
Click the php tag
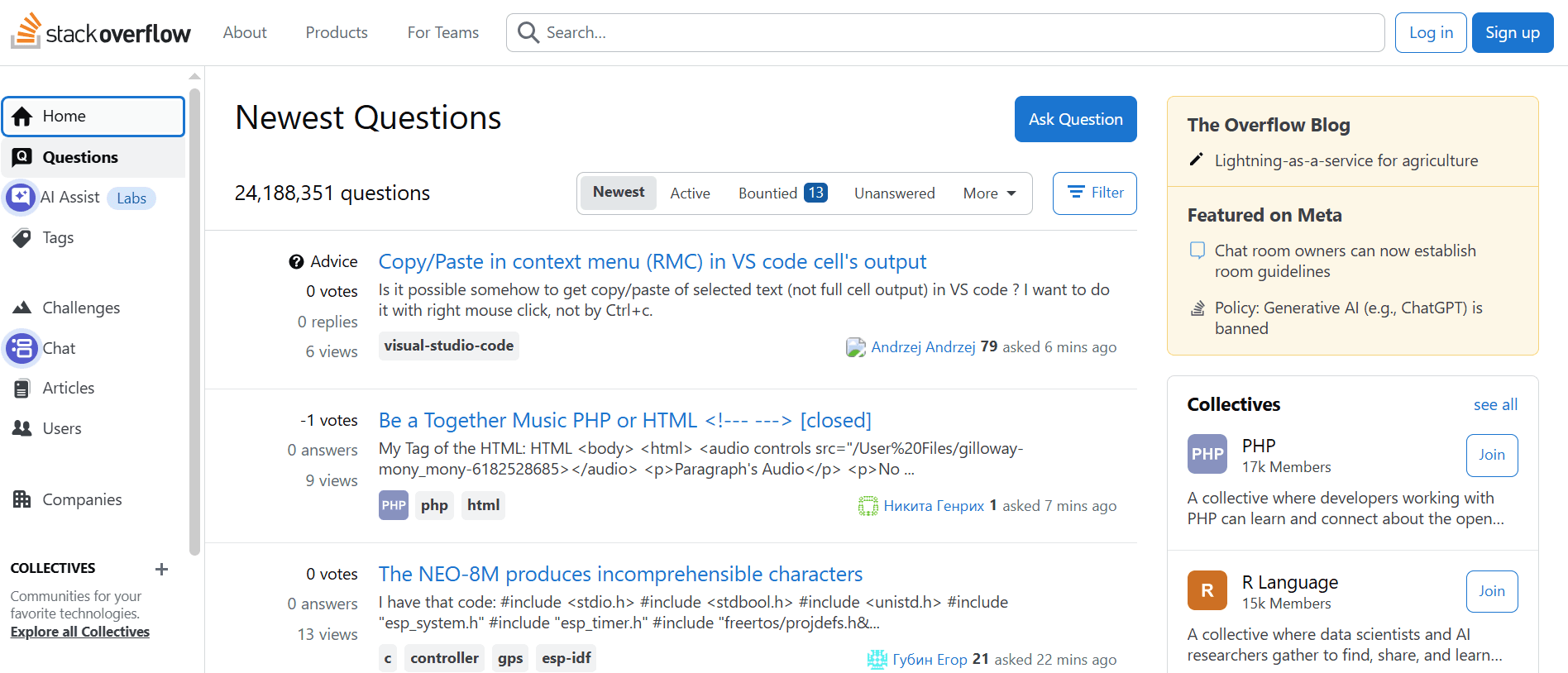434,505
